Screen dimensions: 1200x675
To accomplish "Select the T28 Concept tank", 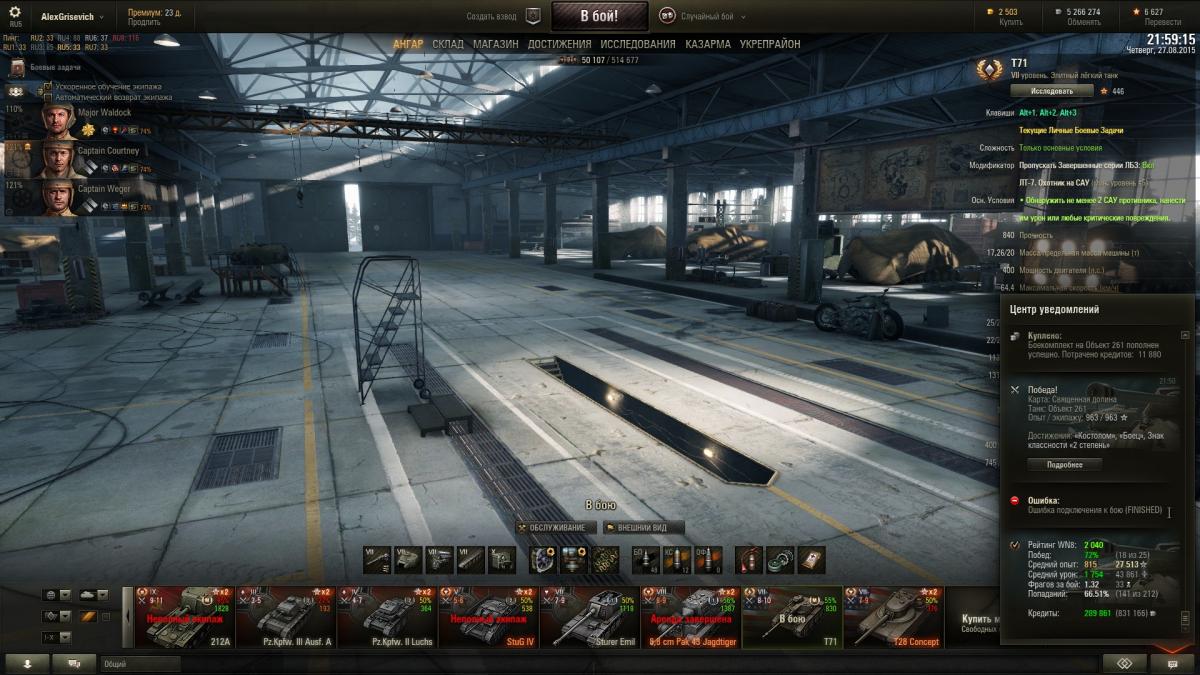I will click(893, 617).
